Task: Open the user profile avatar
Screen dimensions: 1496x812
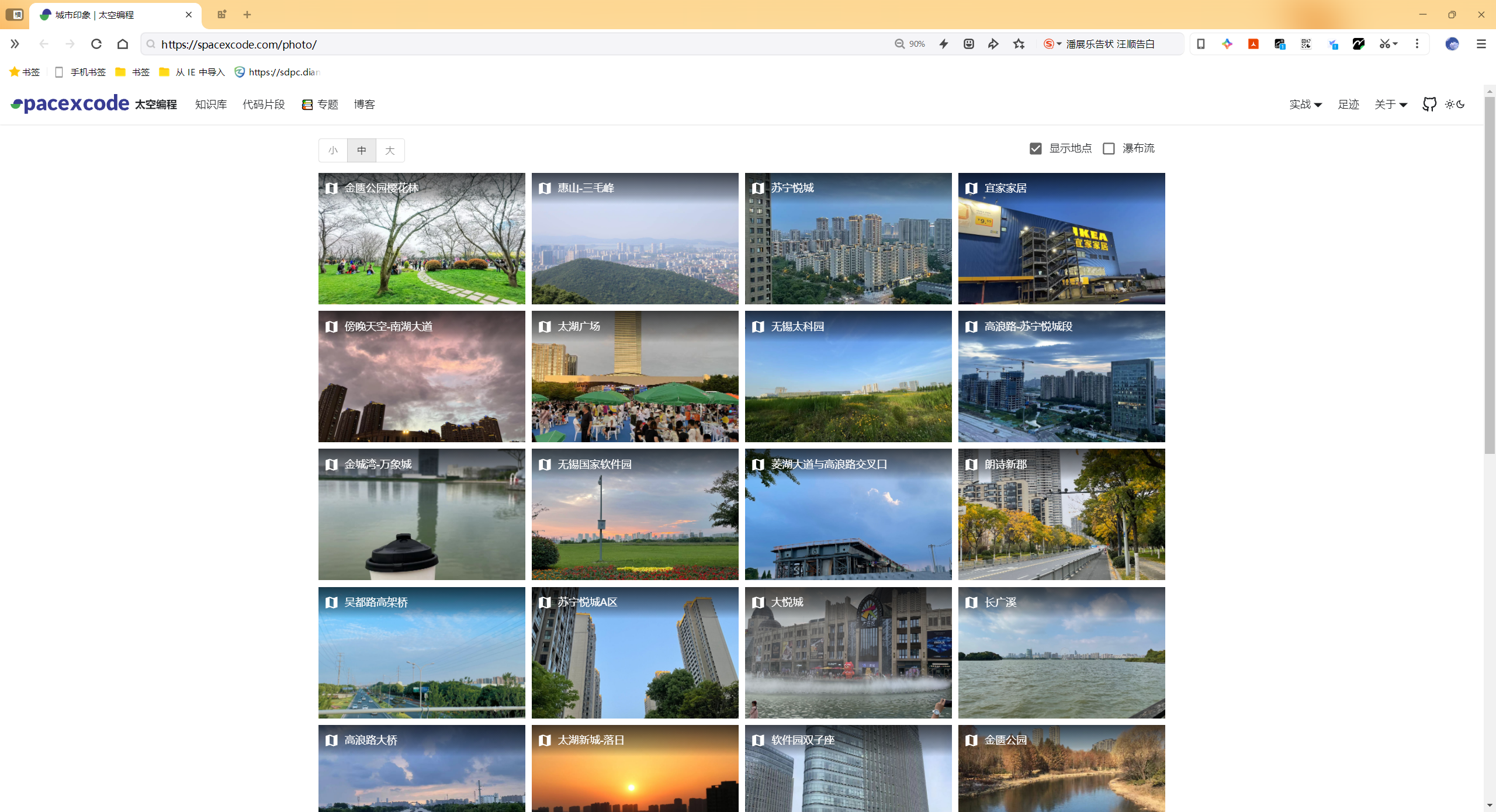Action: (1452, 44)
